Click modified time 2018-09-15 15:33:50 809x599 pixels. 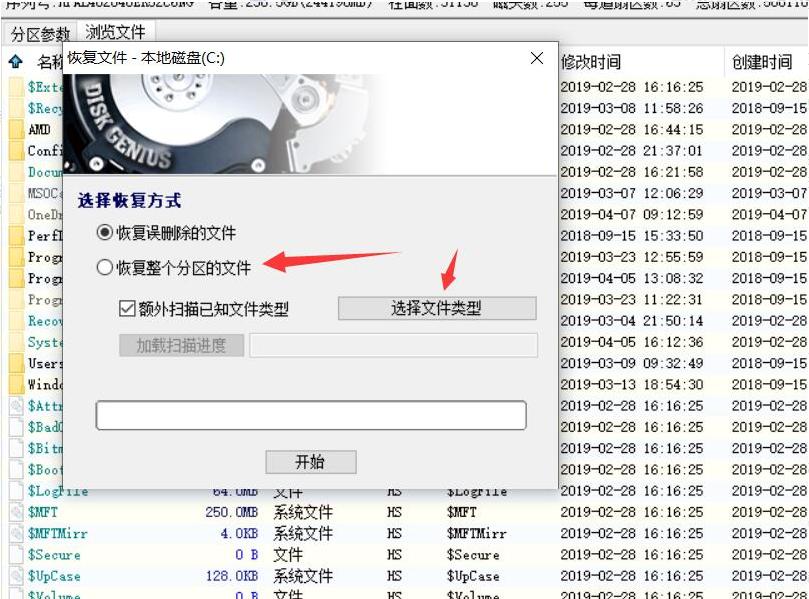tap(632, 236)
